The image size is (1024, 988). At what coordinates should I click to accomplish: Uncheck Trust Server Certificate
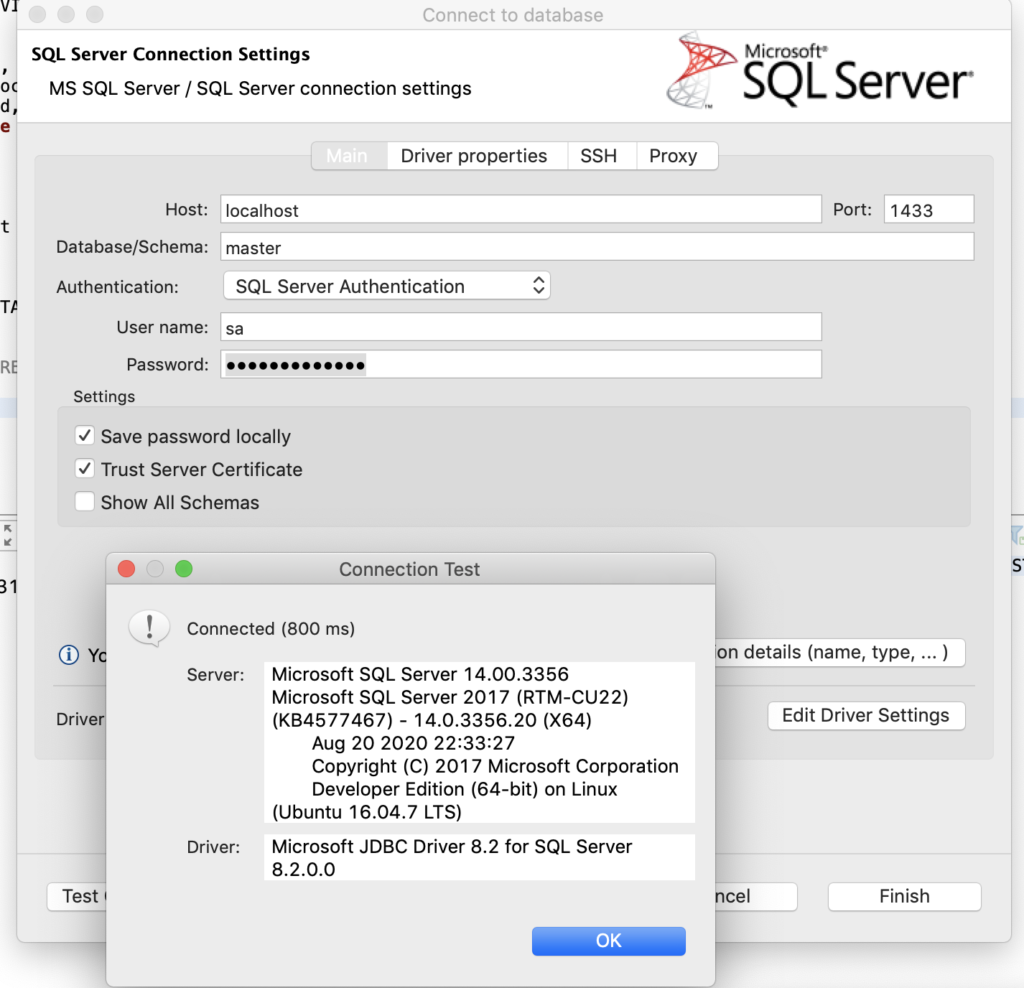coord(84,469)
